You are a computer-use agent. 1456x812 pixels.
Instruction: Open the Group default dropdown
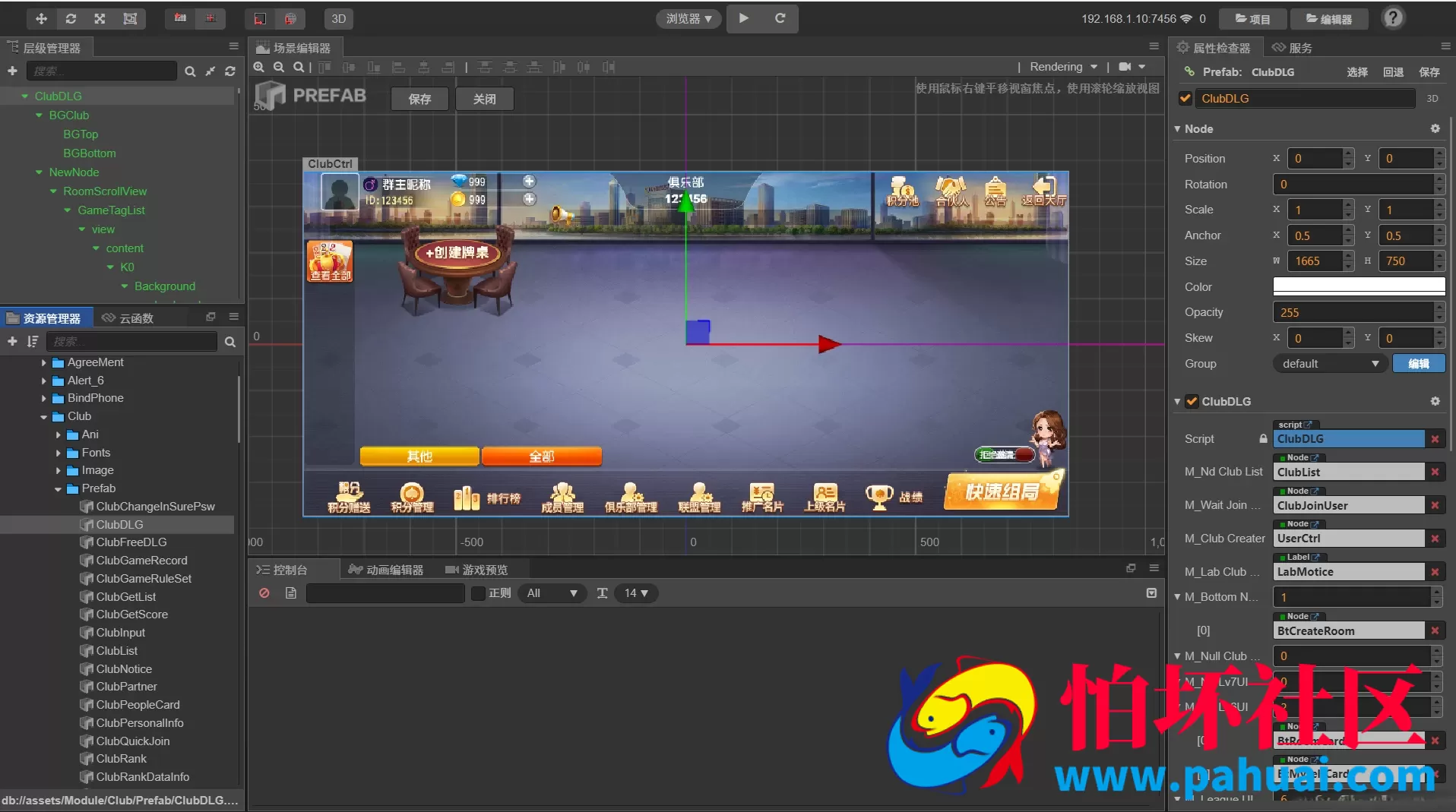pos(1330,364)
